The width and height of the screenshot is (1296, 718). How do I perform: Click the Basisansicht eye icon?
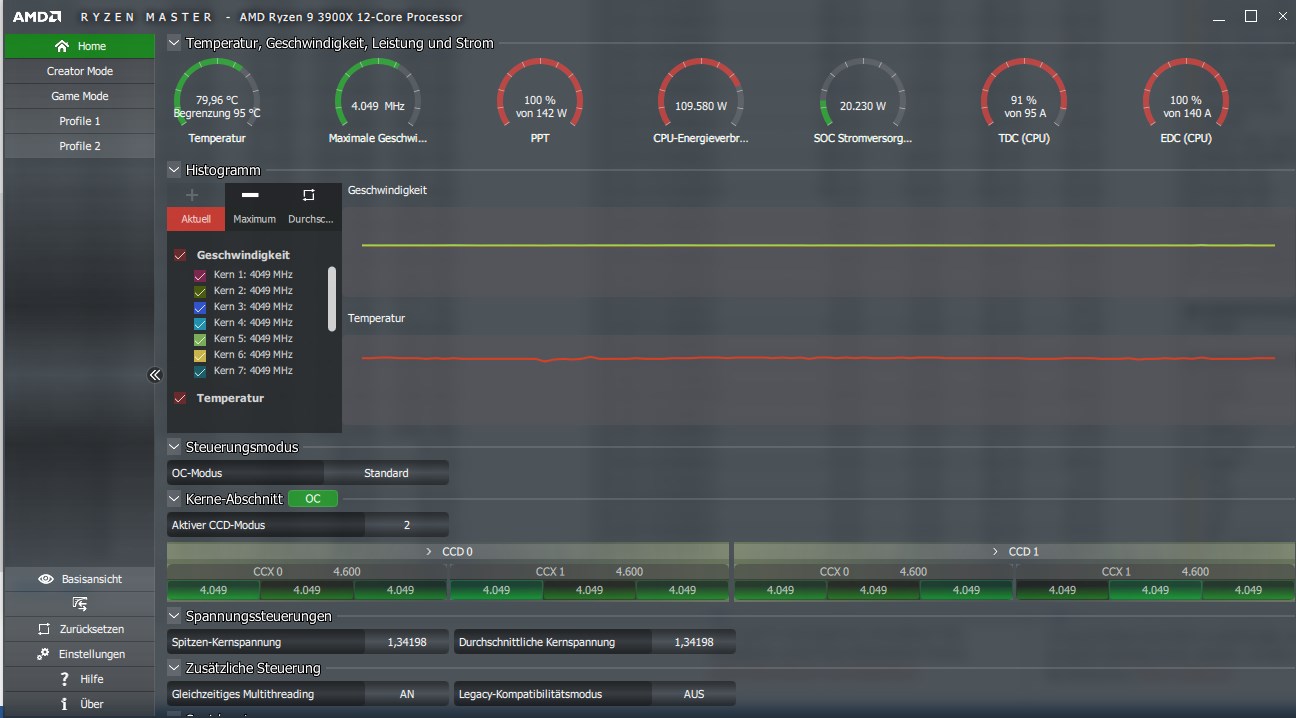(46, 579)
